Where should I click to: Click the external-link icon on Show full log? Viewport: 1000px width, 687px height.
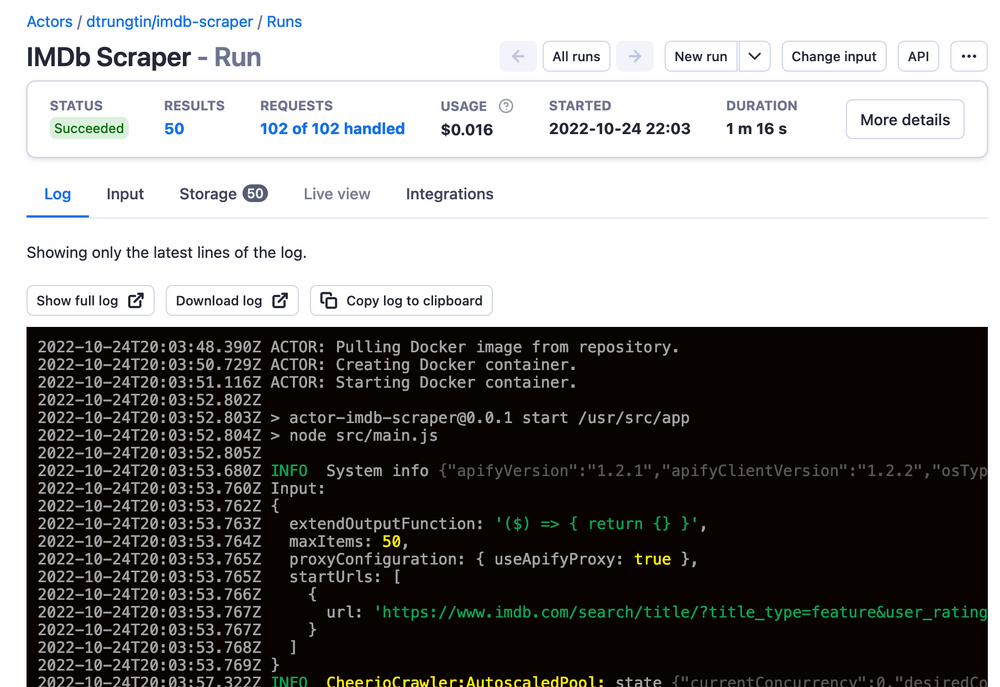pos(136,300)
